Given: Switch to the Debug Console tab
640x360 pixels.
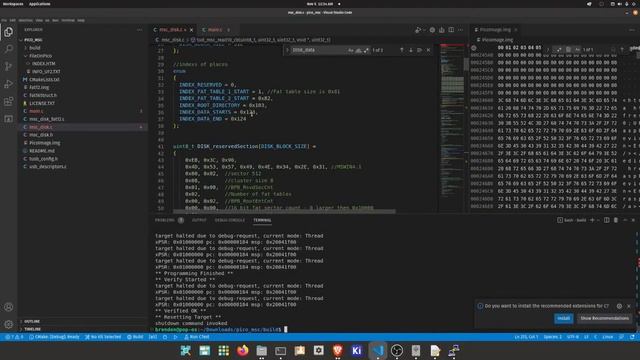Looking at the screenshot, I should [230, 220].
